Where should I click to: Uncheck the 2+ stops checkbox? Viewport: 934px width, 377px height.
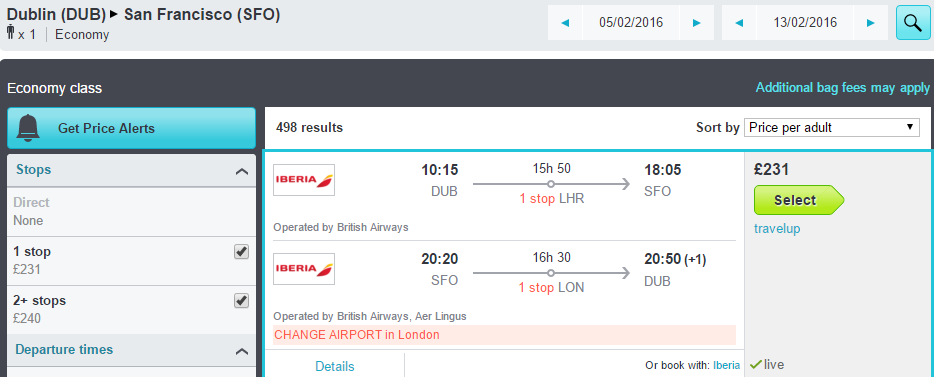pyautogui.click(x=241, y=301)
